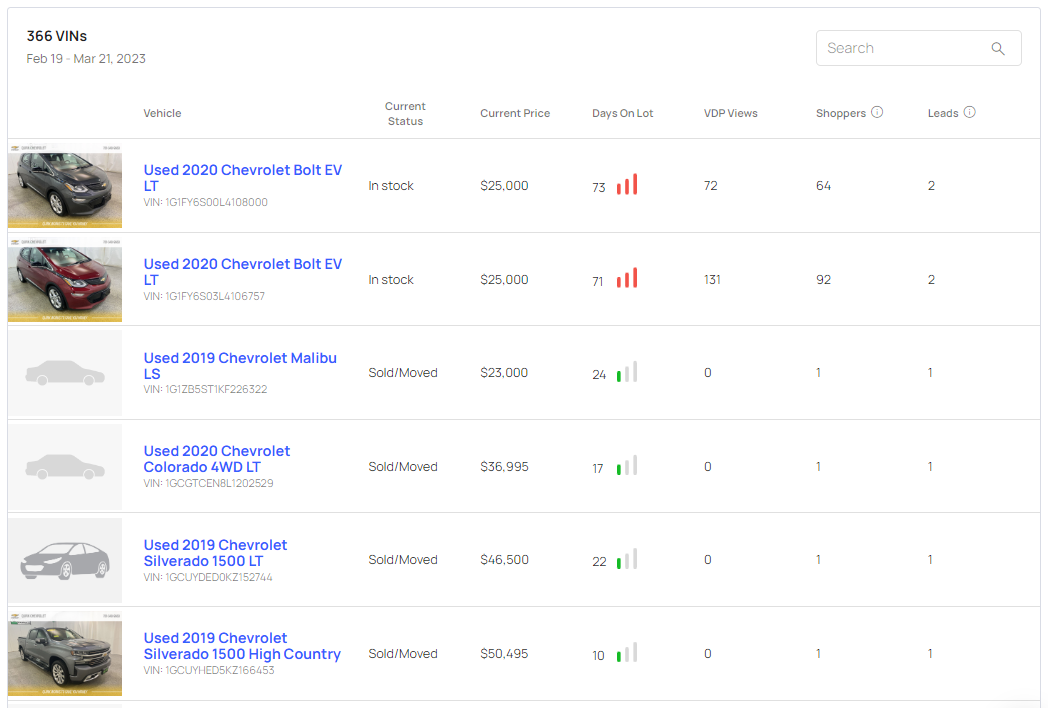
Task: Open the gray 2020 Chevrolet Bolt EV link
Action: pos(242,177)
